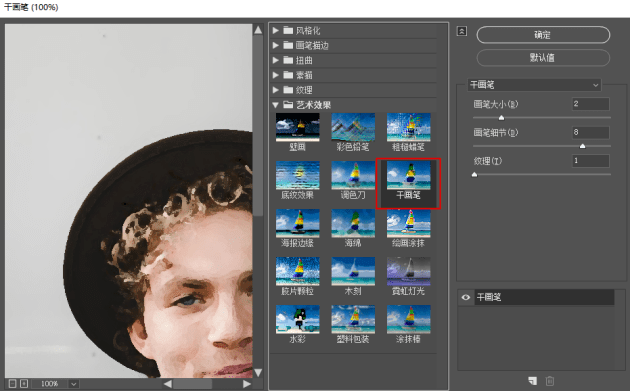630x391 pixels.
Task: Click the new effect layer icon
Action: (533, 381)
